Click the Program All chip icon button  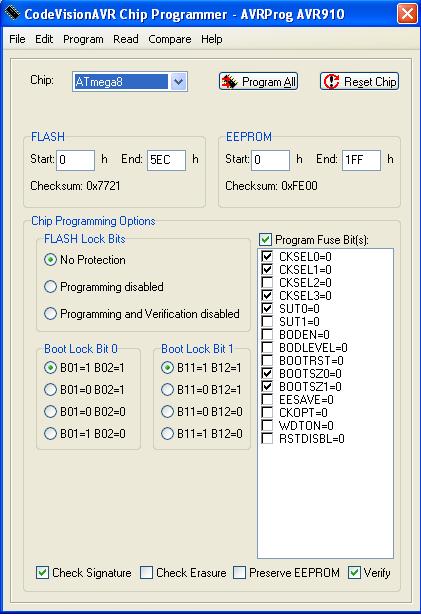coord(258,82)
